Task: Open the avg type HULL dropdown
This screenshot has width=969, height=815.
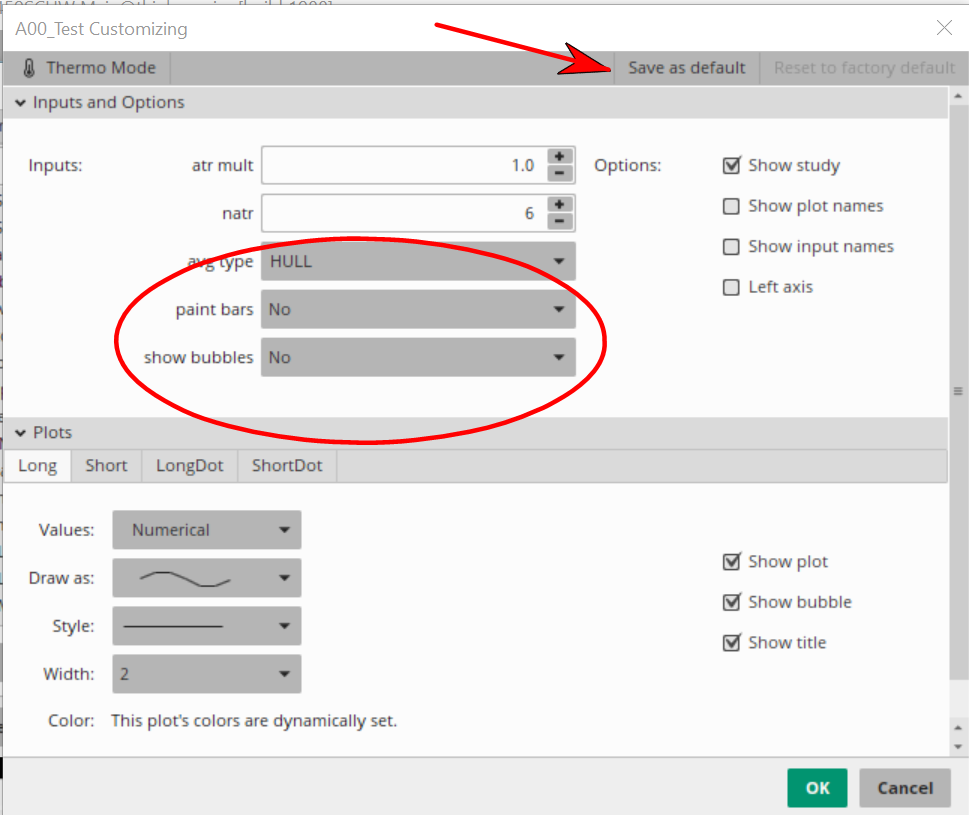Action: point(418,261)
